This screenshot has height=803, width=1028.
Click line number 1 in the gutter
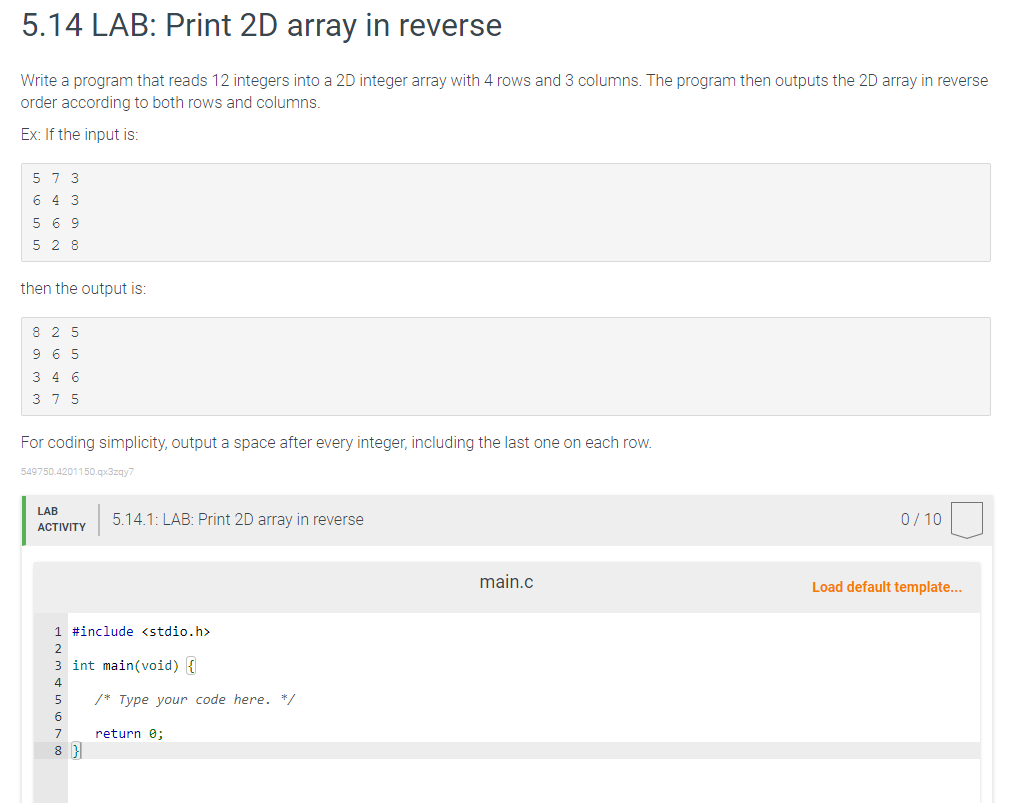tap(56, 631)
